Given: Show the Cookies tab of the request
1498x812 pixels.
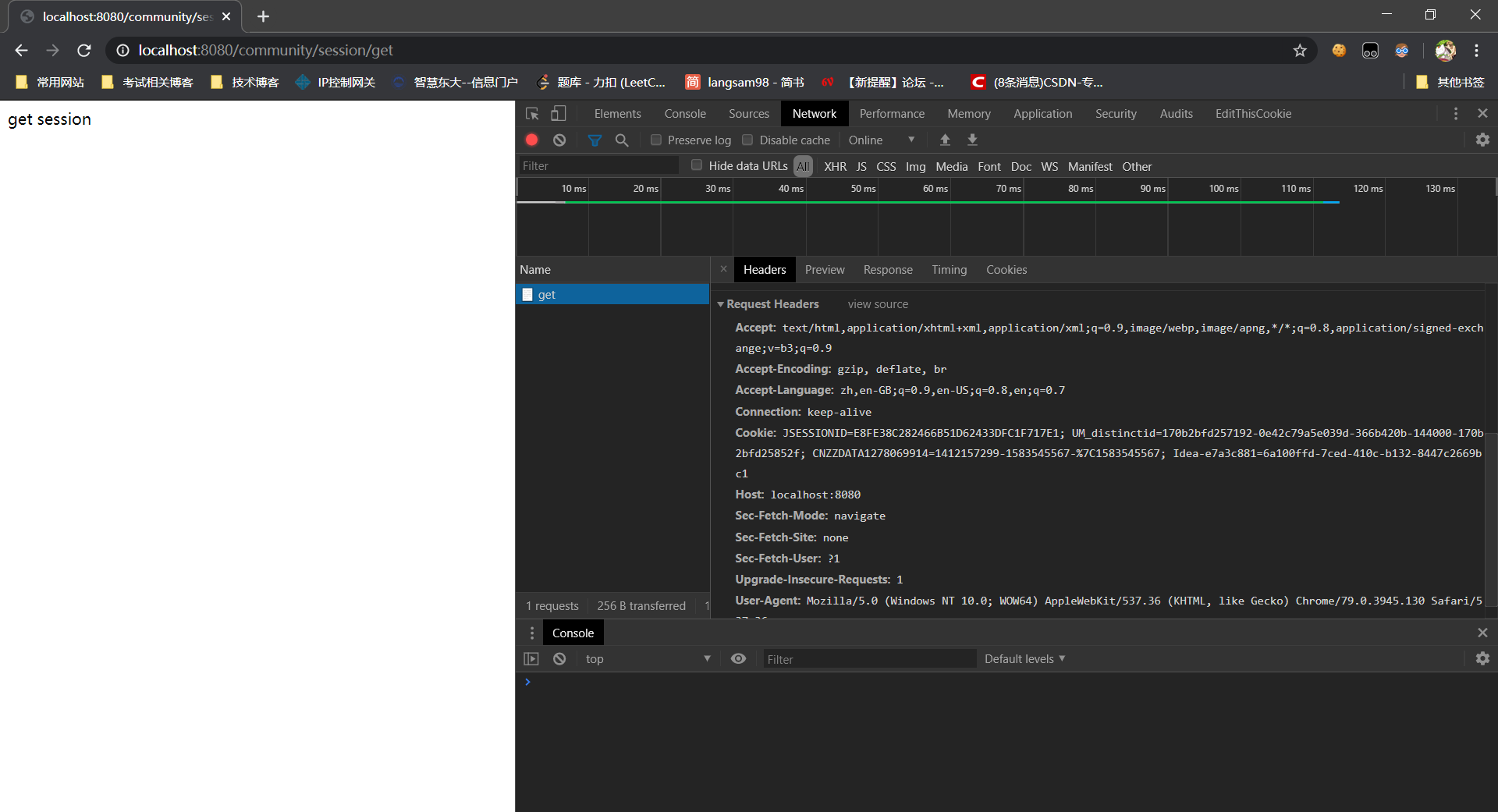Looking at the screenshot, I should (x=1006, y=270).
